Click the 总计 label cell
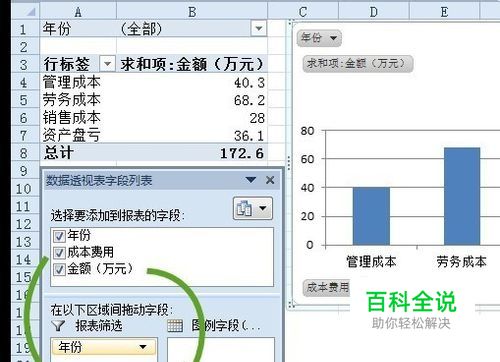The image size is (500, 362). coord(78,153)
